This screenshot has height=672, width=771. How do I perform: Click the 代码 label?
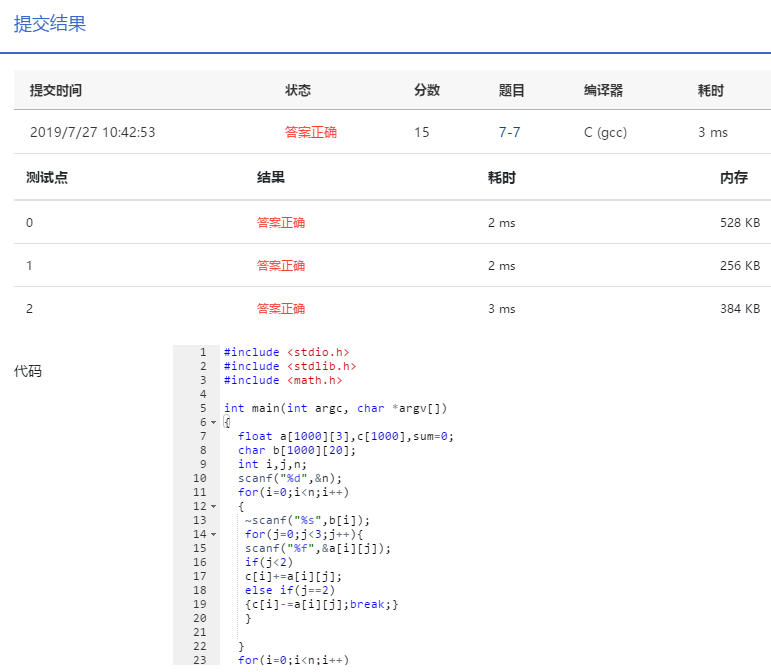28,371
